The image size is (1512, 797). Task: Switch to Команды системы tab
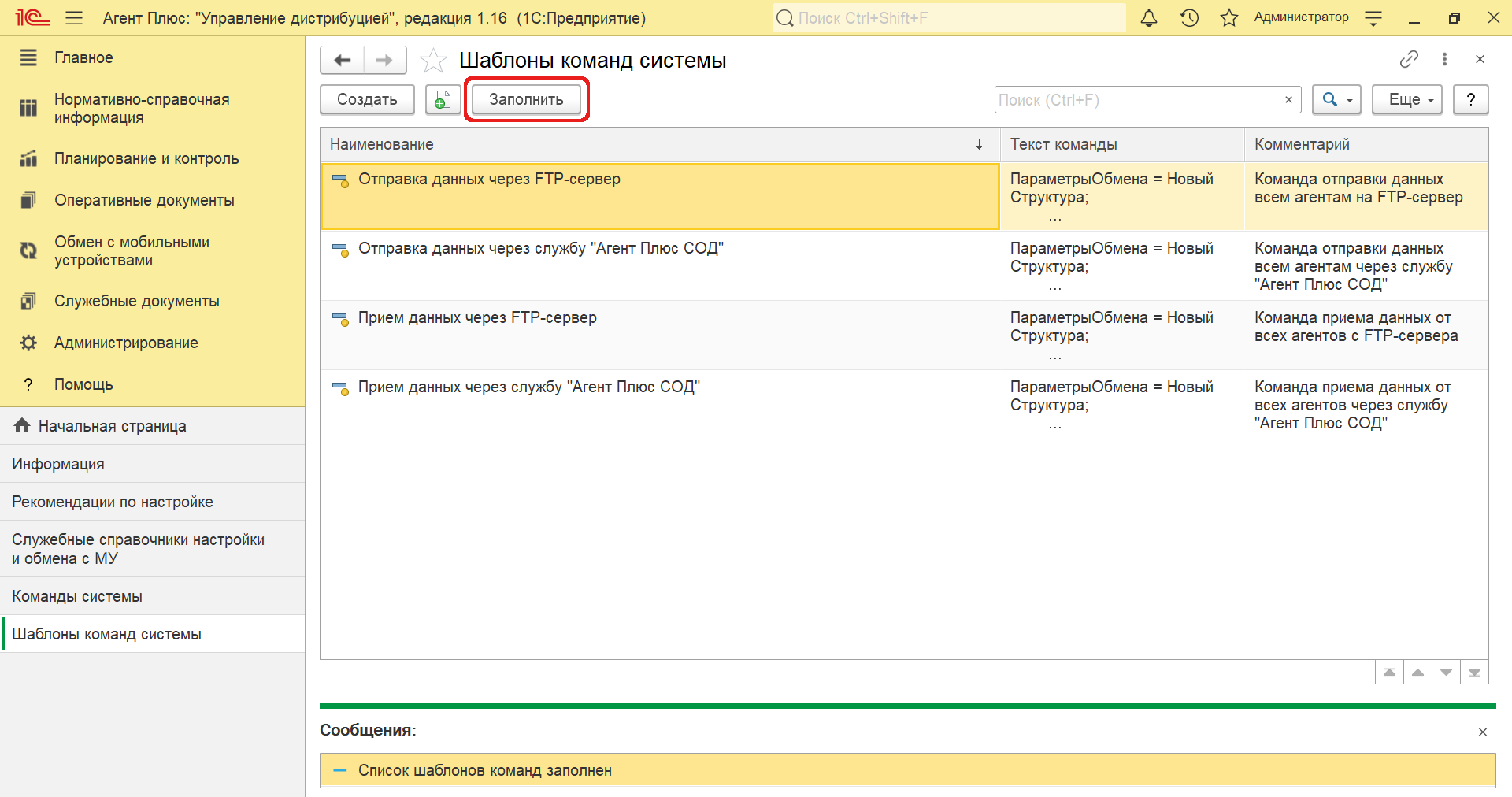point(152,596)
